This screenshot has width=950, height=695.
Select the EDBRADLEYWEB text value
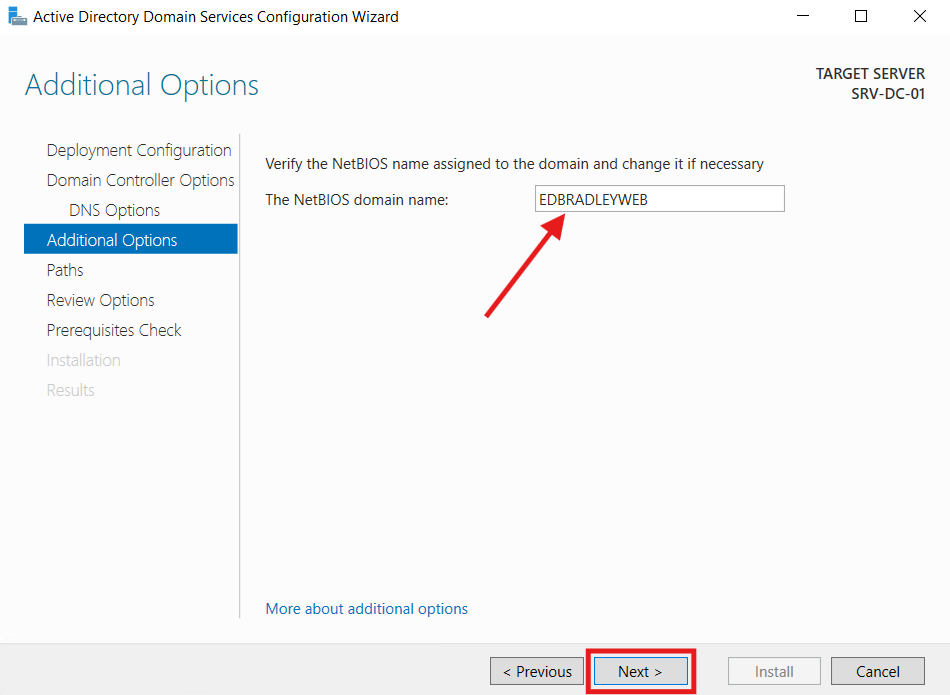(595, 198)
